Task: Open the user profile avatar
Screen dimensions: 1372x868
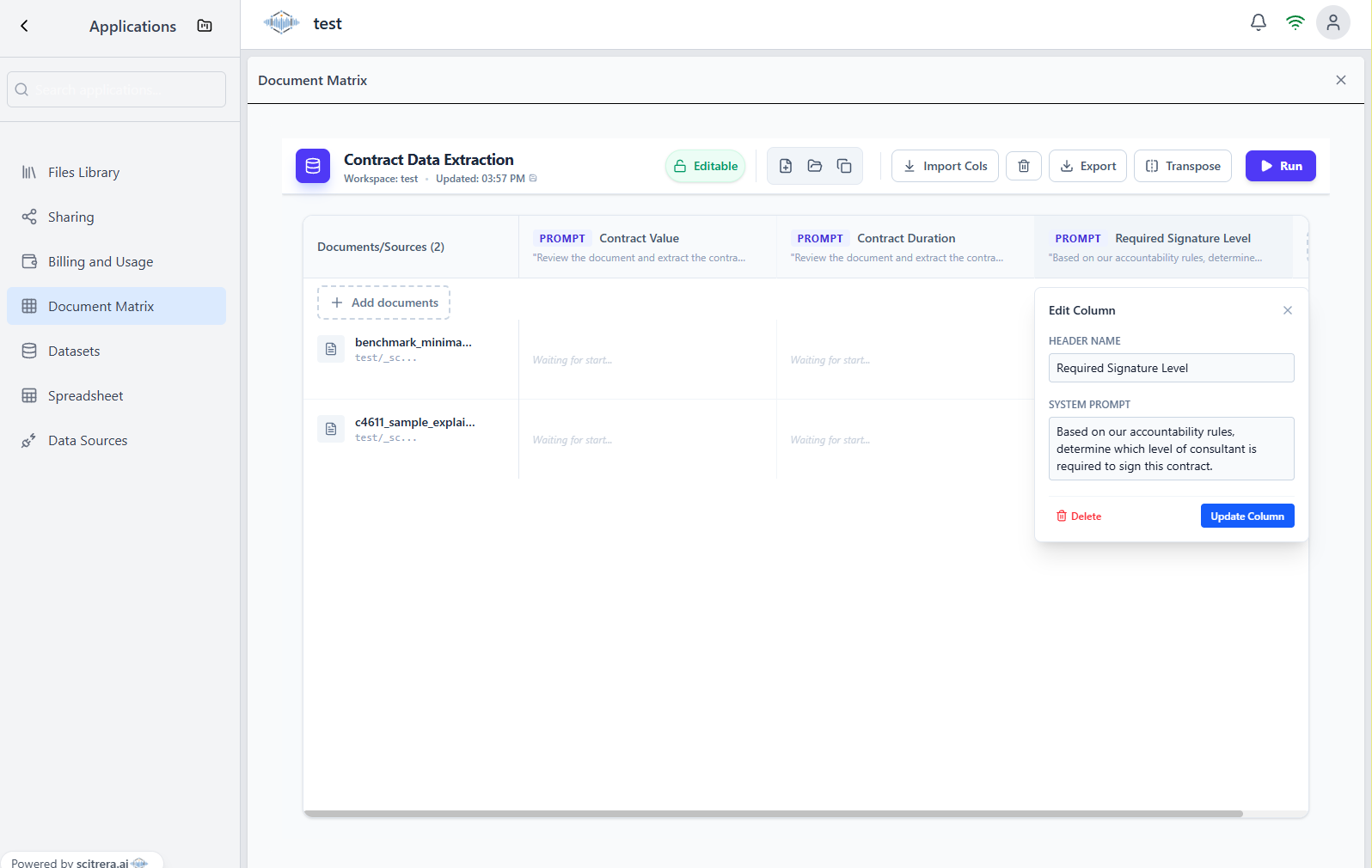Action: tap(1332, 23)
